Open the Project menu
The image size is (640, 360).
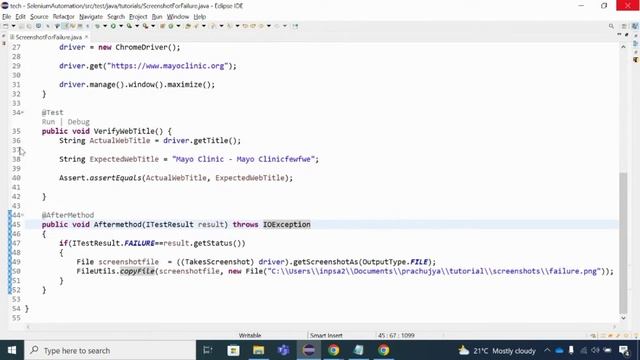[x=138, y=17]
